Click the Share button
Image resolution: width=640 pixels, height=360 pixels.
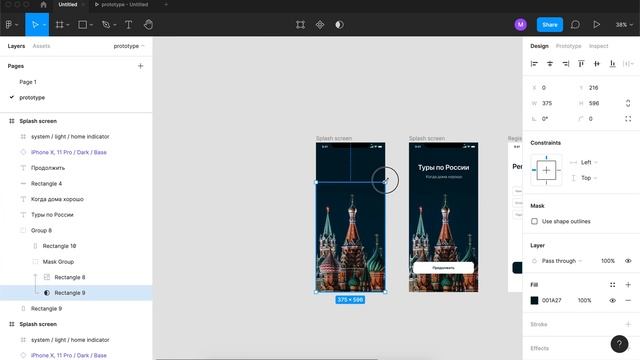(x=549, y=24)
